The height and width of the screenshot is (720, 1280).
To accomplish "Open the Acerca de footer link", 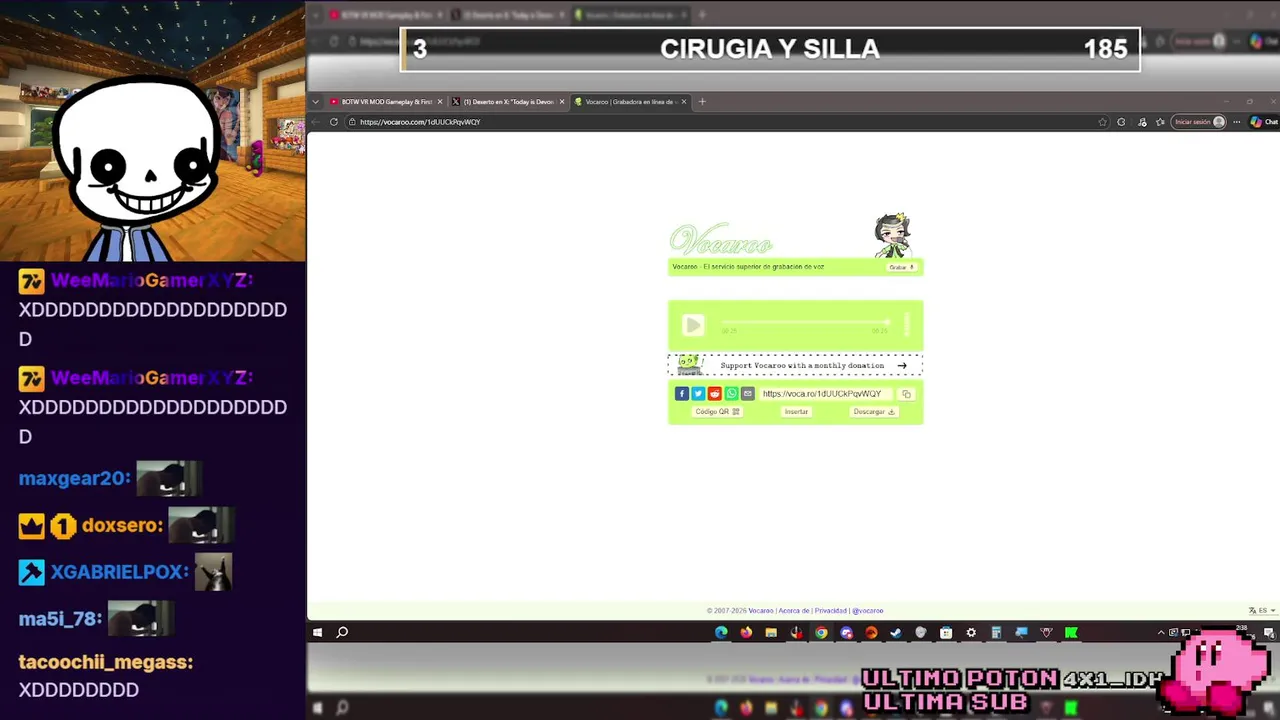I will click(794, 611).
